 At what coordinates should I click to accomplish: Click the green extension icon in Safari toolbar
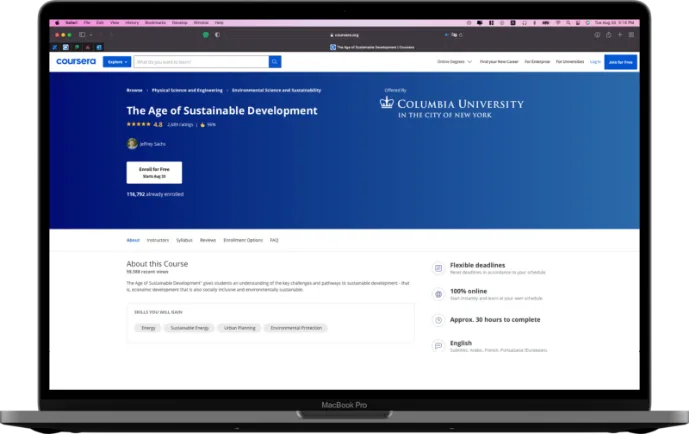206,35
